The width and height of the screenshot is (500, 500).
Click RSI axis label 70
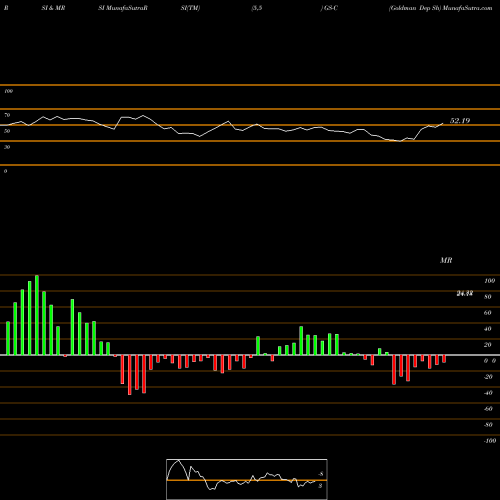pos(7,115)
